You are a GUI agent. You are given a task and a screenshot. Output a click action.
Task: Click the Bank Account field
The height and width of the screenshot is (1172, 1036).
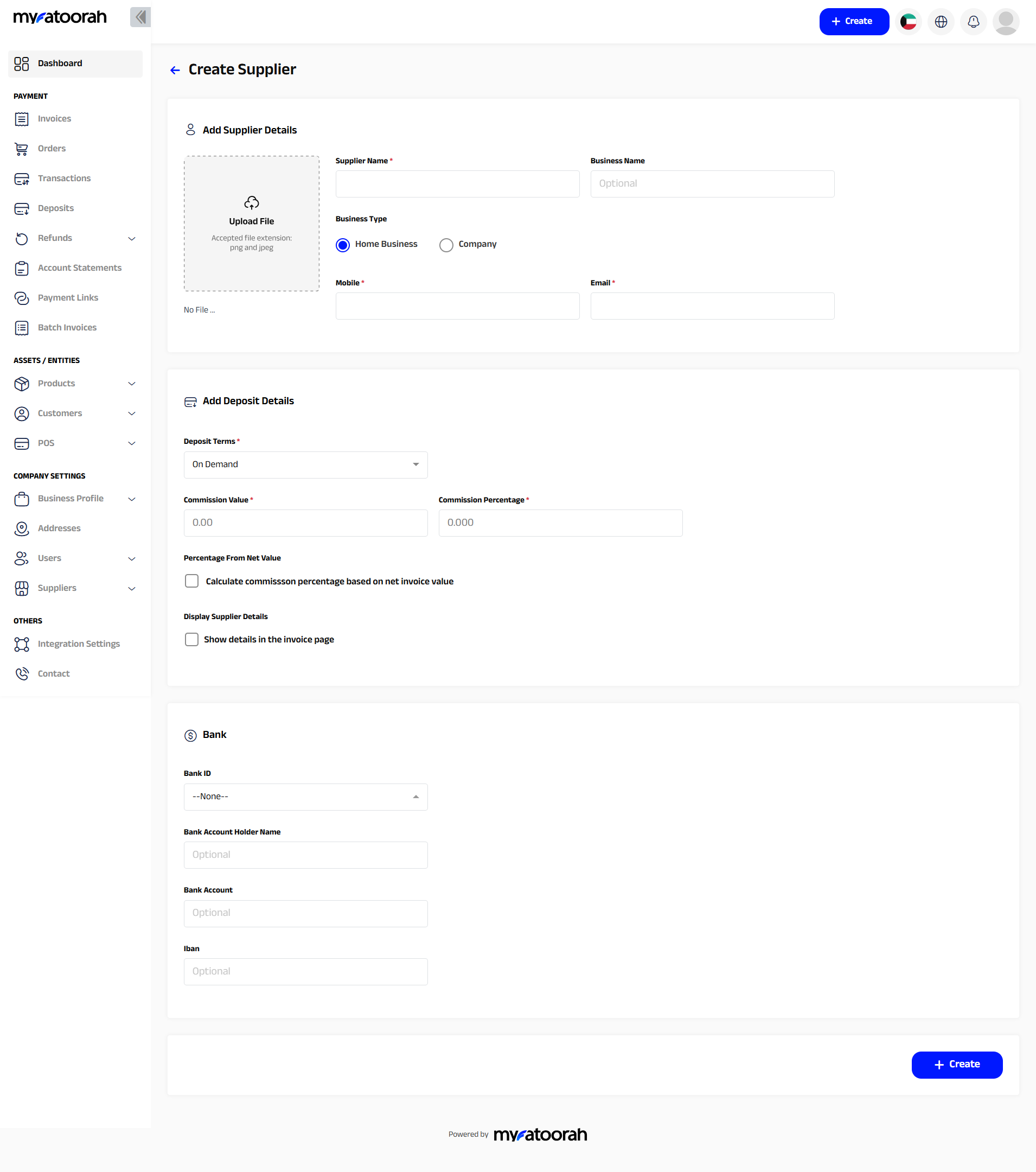pos(305,913)
